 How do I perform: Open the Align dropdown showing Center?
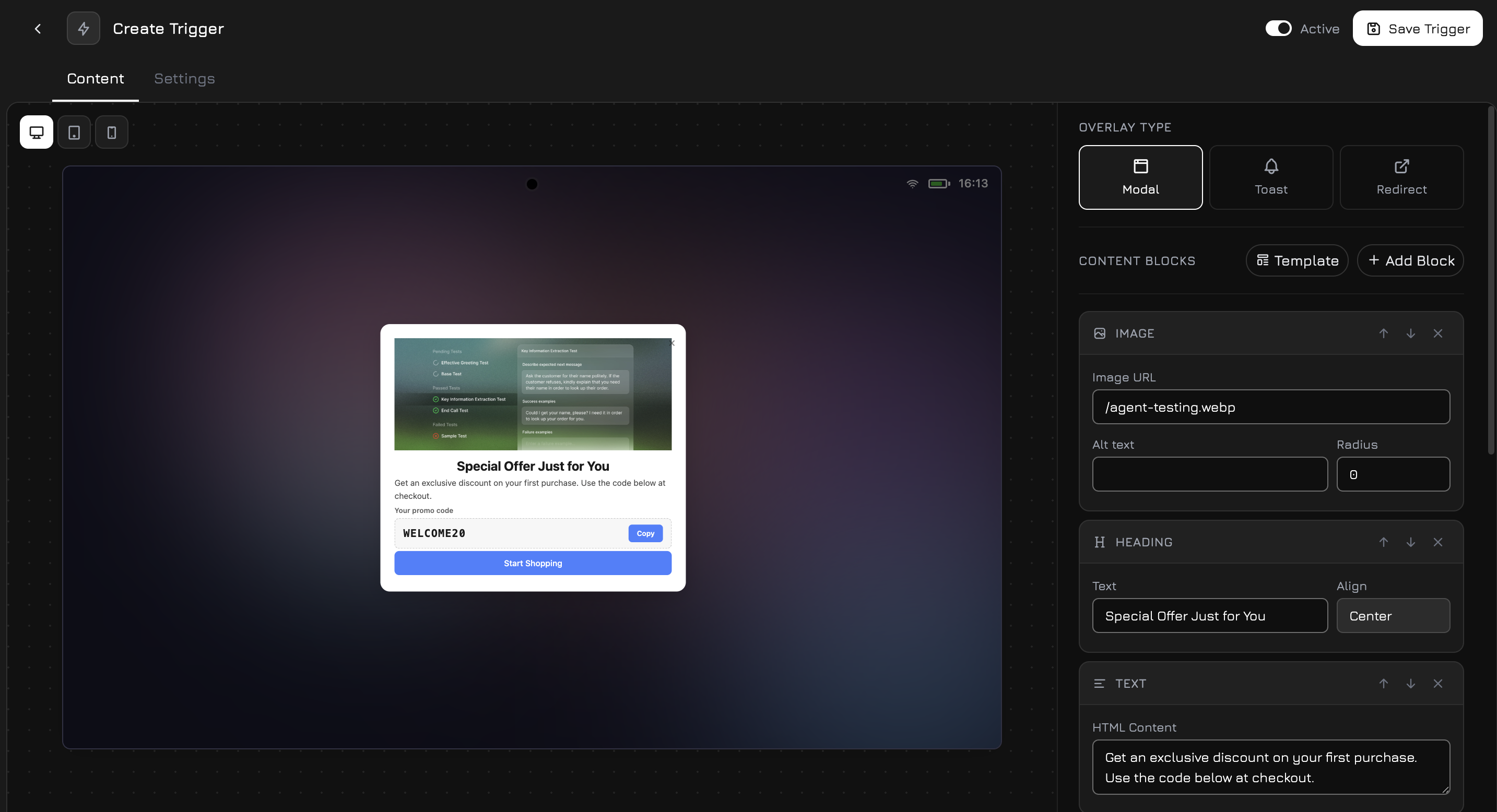click(1393, 616)
